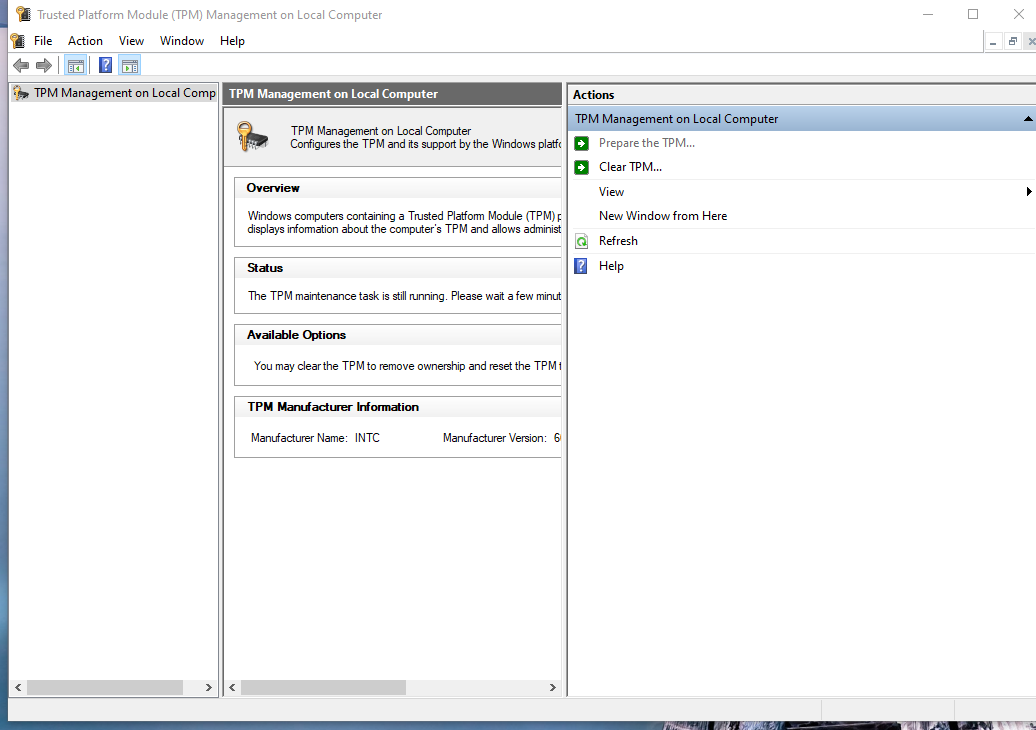Choose Prepare the TPM... action

647,143
